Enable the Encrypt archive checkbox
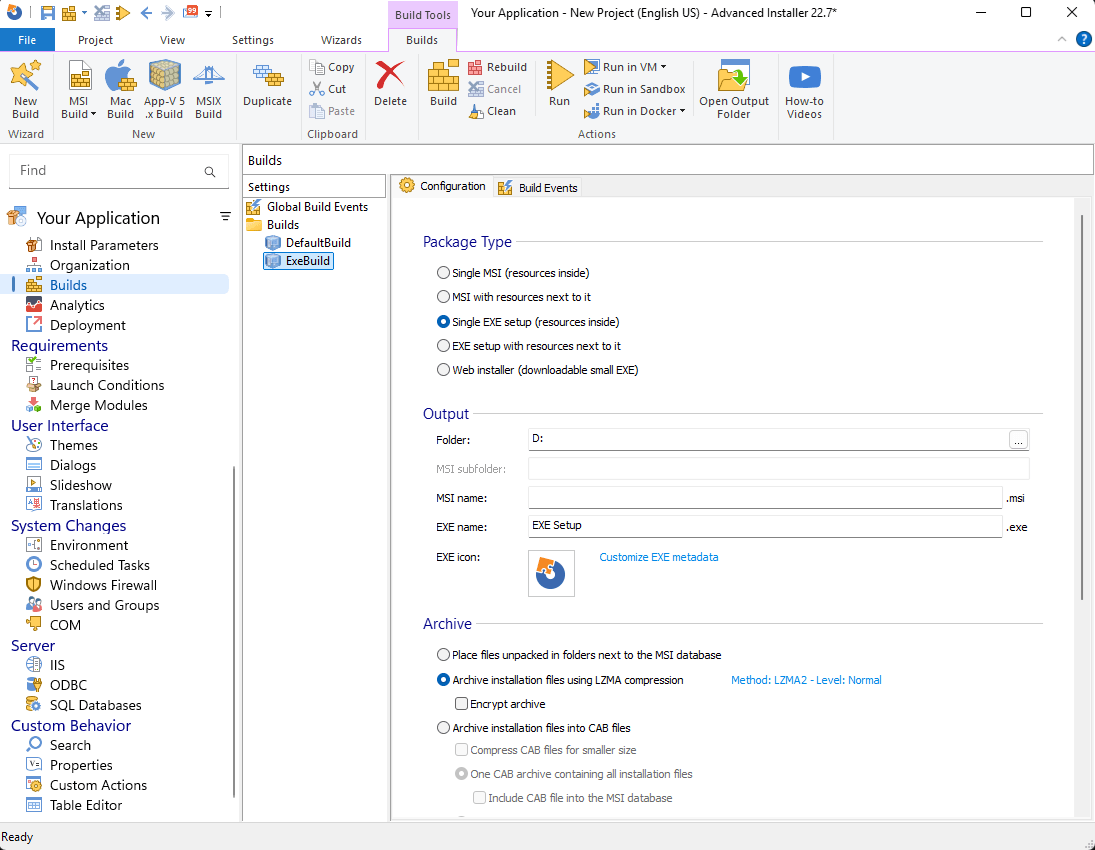The width and height of the screenshot is (1095, 850). tap(461, 704)
